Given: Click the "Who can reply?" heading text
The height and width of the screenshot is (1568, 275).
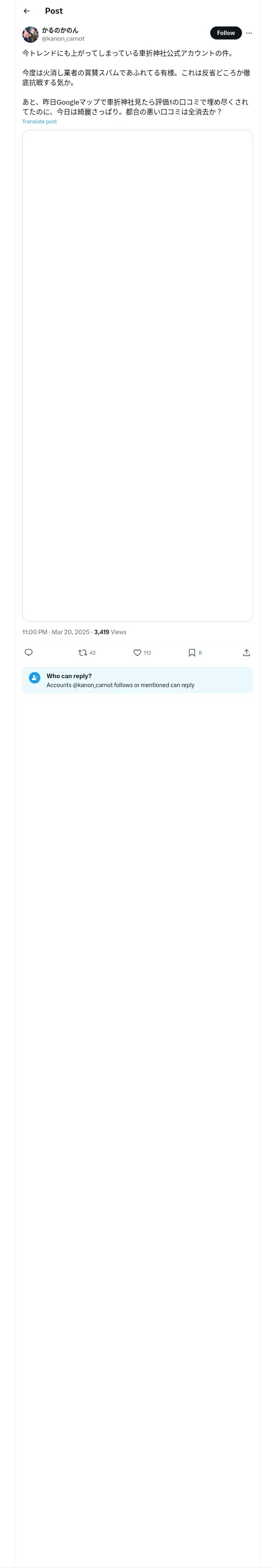Looking at the screenshot, I should pos(69,676).
